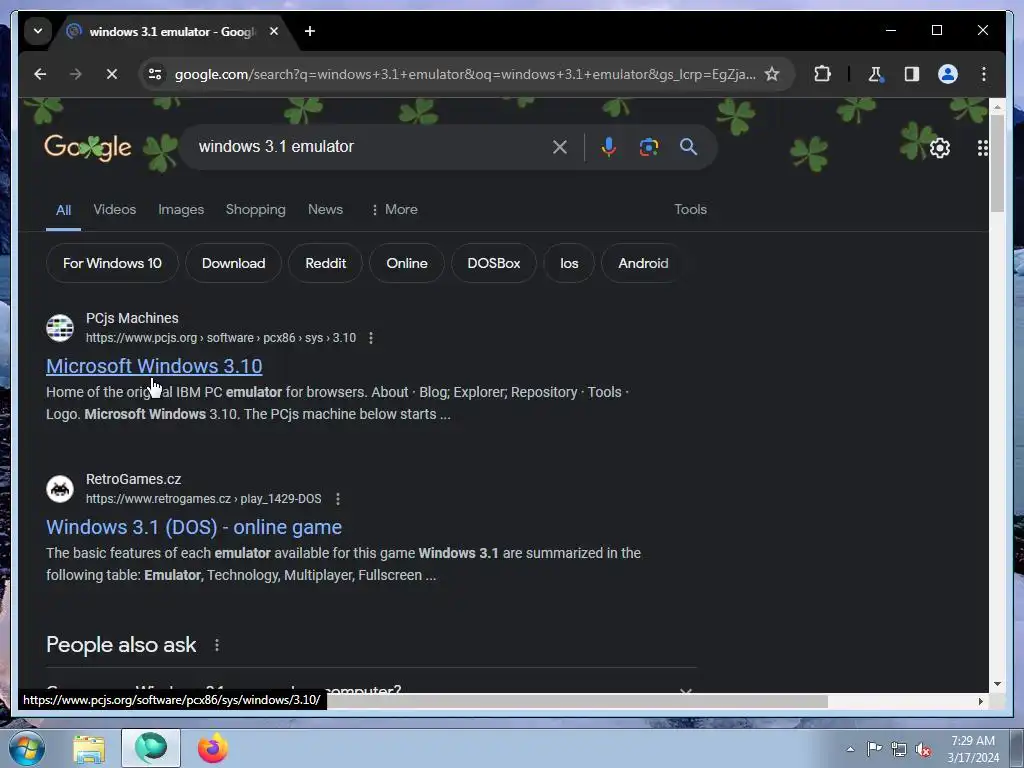
Task: Filter by For Windows 10 chip
Action: [112, 263]
